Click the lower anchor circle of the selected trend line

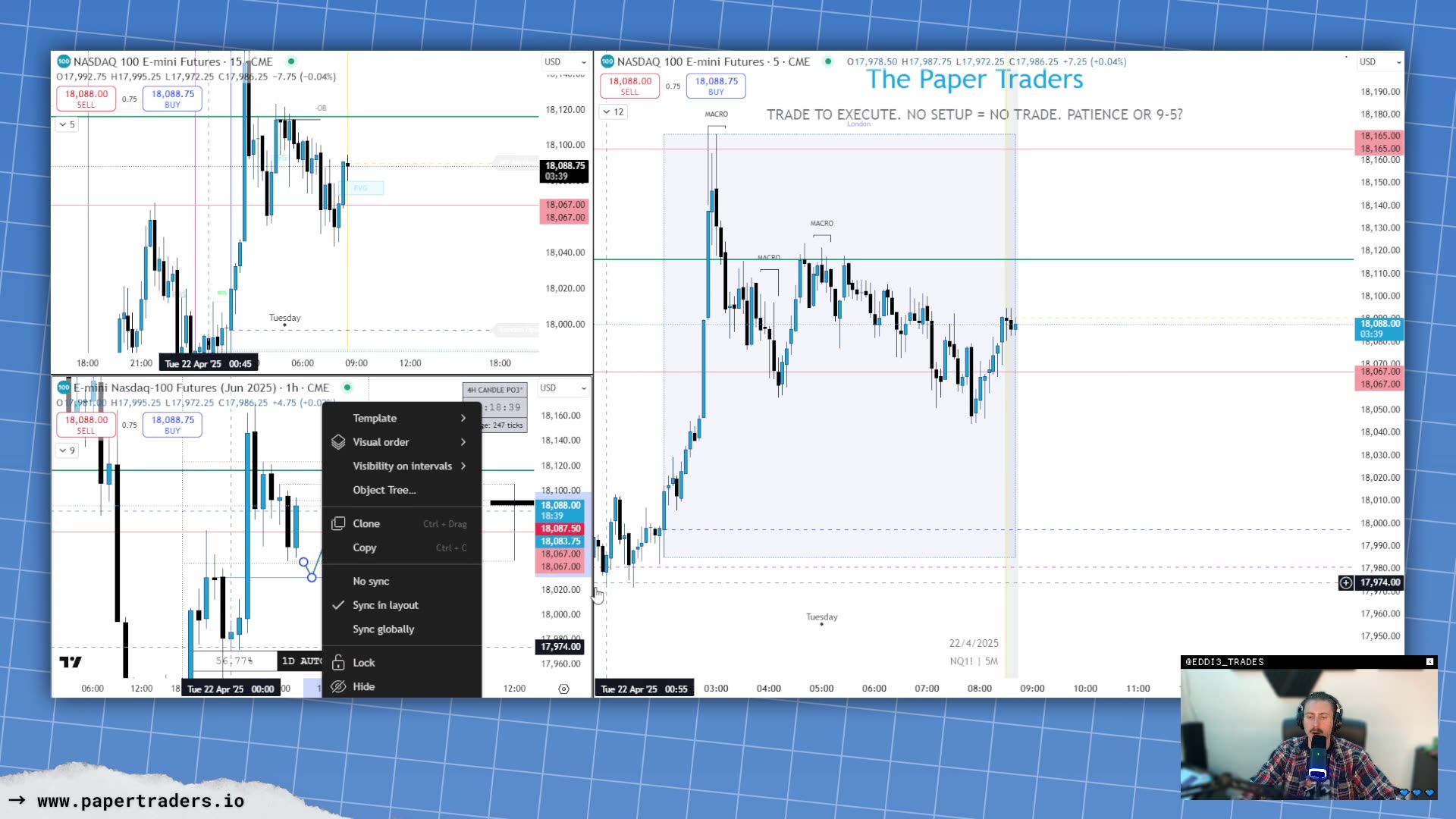[x=312, y=578]
